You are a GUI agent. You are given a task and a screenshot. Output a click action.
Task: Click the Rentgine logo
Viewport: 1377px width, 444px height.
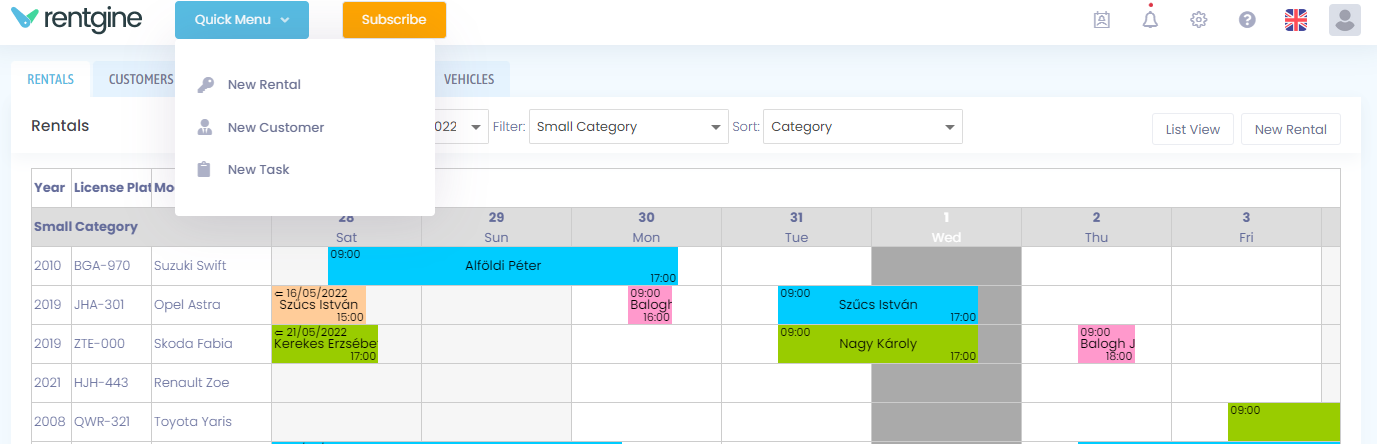(x=76, y=19)
